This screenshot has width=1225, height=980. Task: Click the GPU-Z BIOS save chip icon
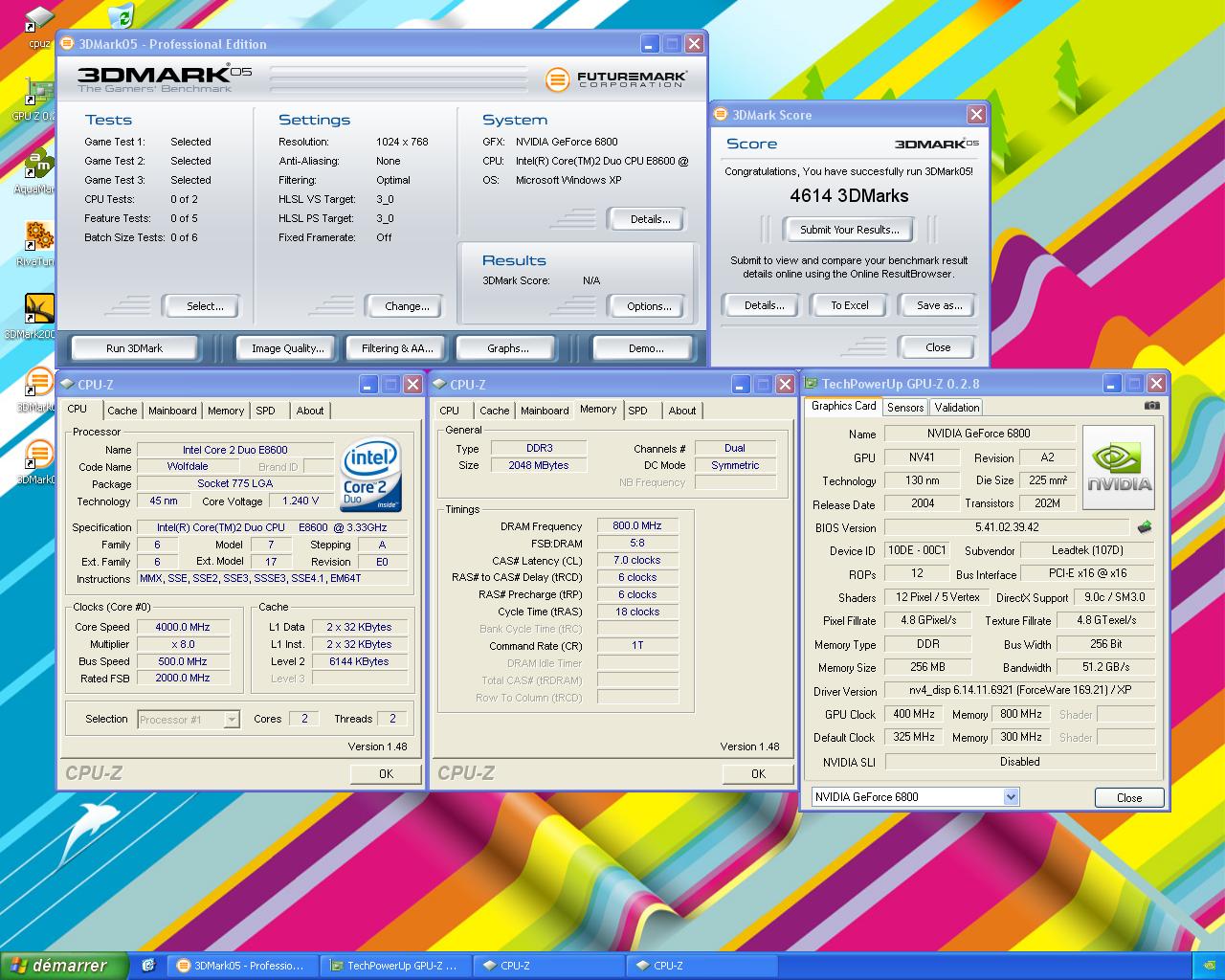click(x=1144, y=526)
